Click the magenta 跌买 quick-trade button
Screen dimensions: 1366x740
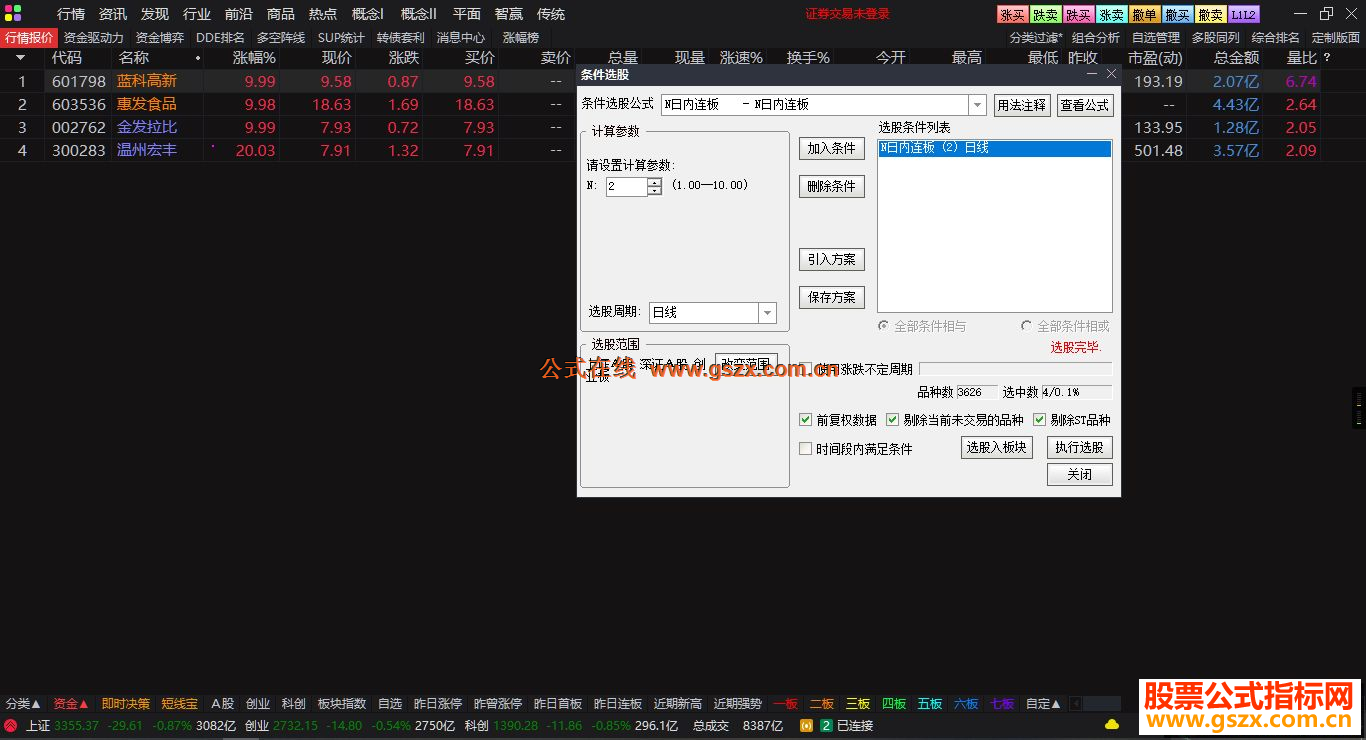pos(1078,15)
